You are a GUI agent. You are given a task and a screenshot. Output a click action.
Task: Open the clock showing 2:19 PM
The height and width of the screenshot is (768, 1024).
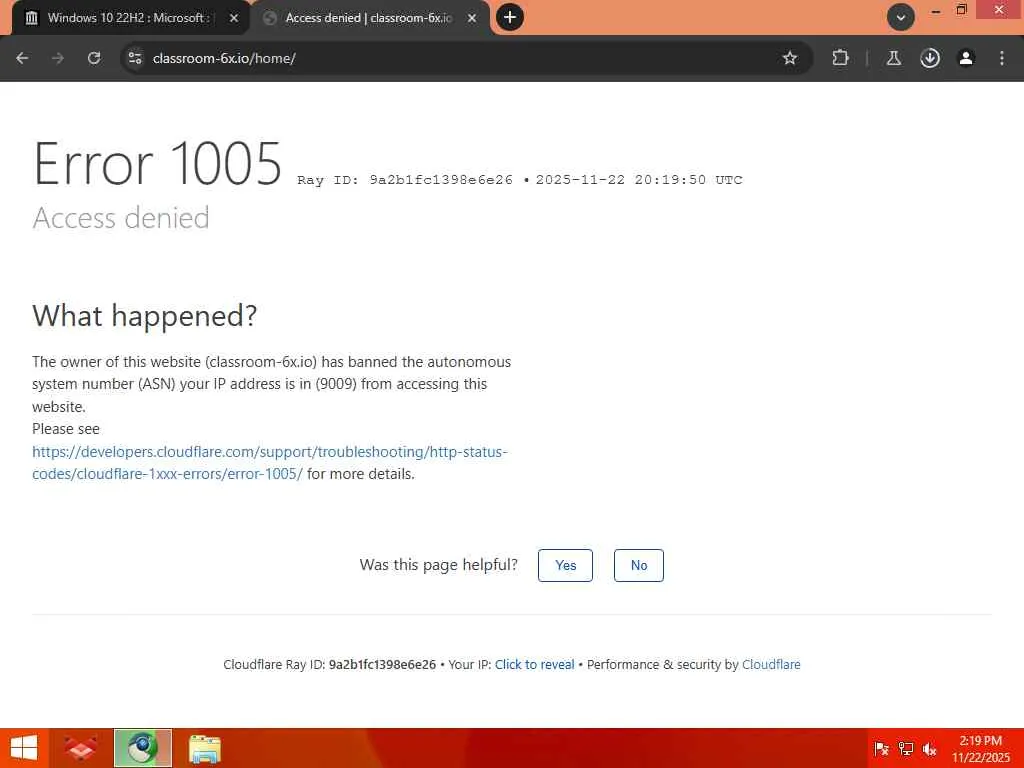click(980, 749)
